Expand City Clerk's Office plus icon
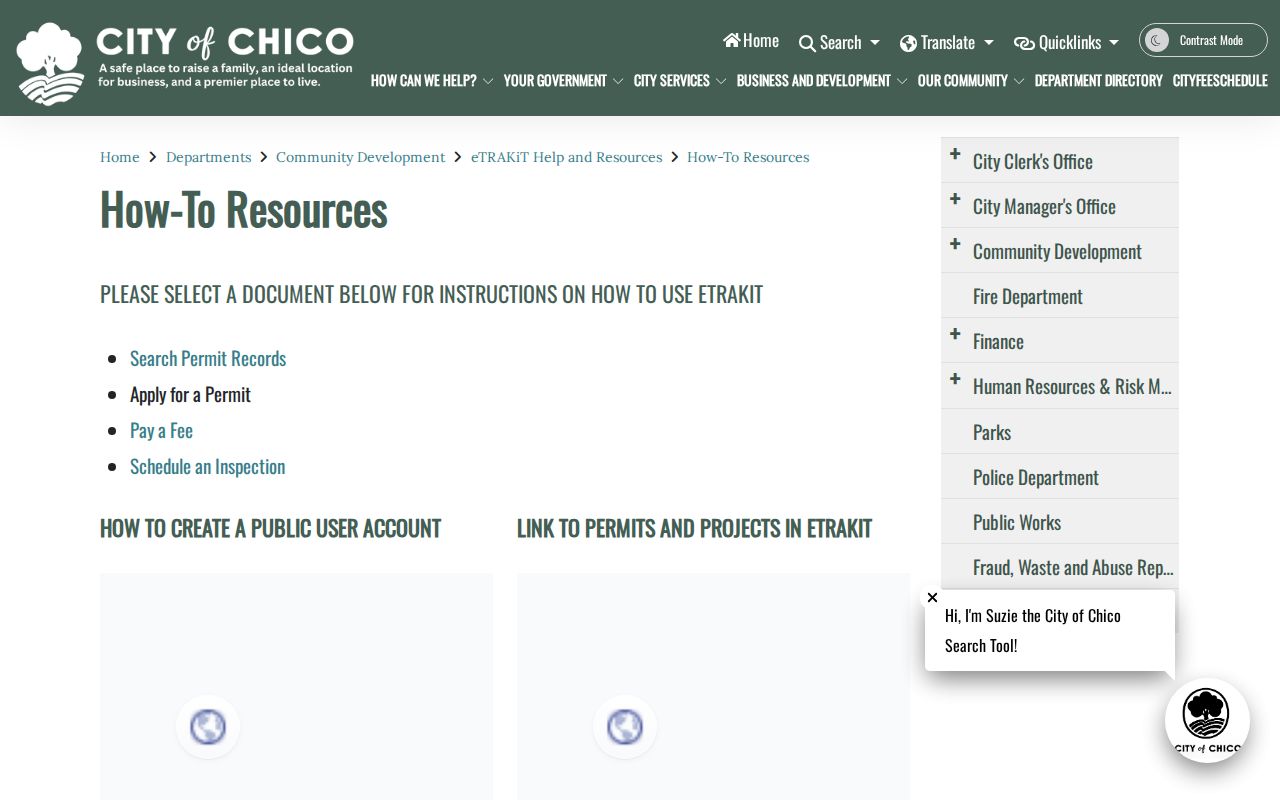This screenshot has width=1280, height=800. [x=955, y=154]
